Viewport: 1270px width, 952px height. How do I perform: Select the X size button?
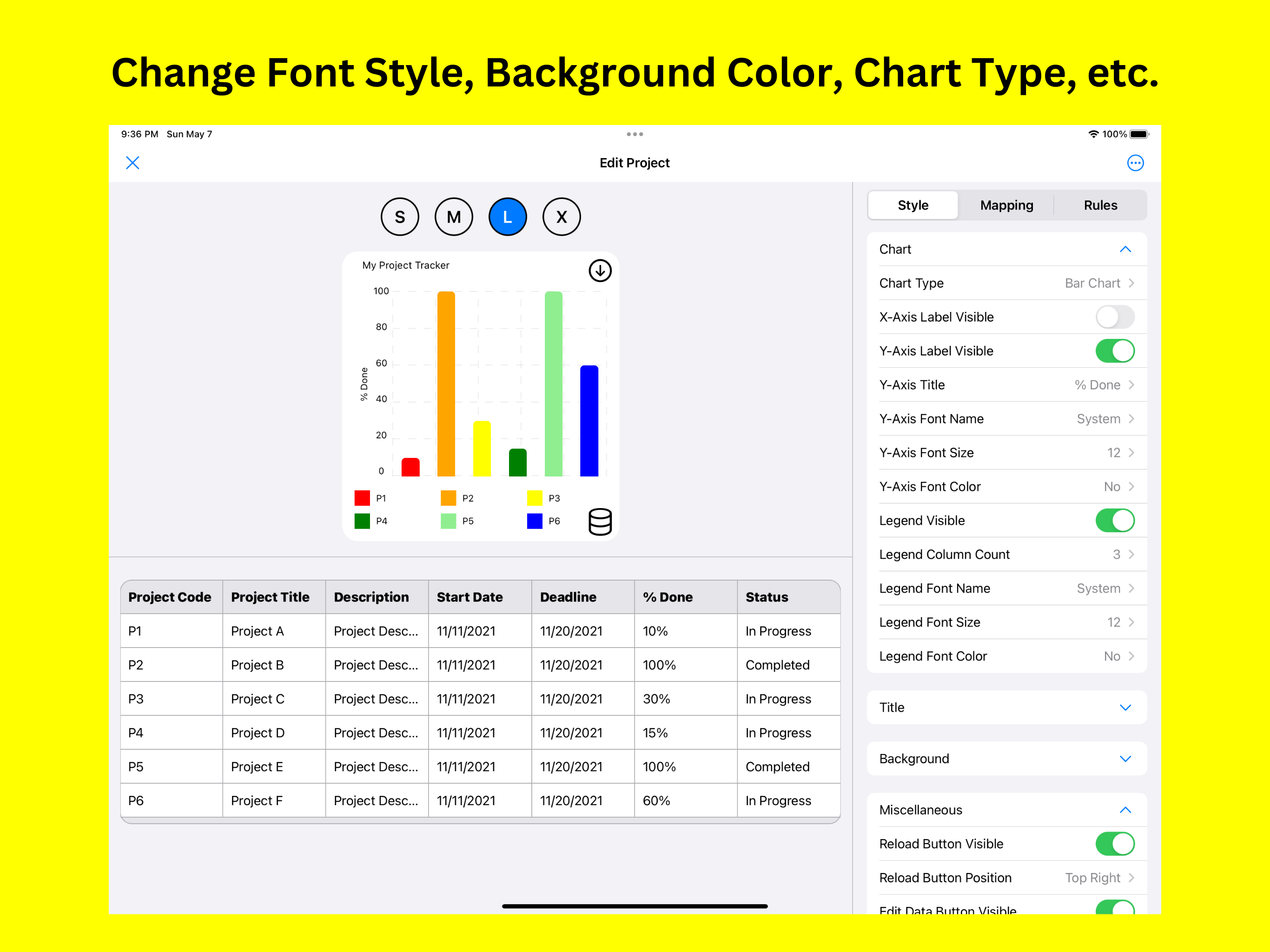[x=562, y=217]
